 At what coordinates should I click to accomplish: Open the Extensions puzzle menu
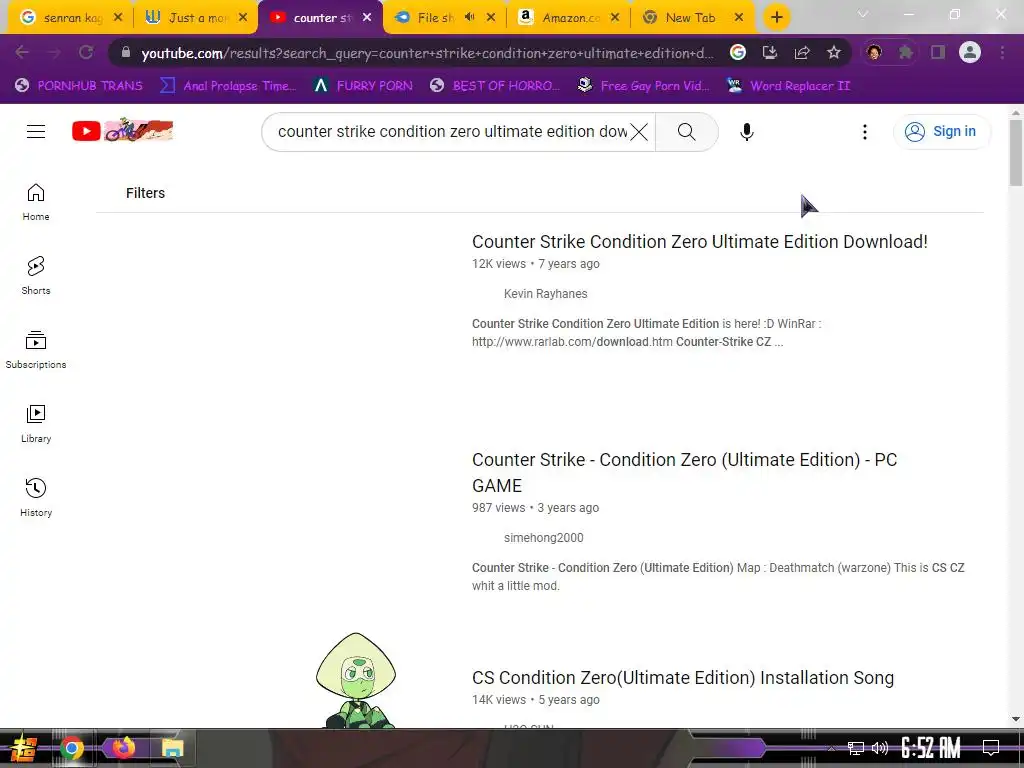pos(906,52)
